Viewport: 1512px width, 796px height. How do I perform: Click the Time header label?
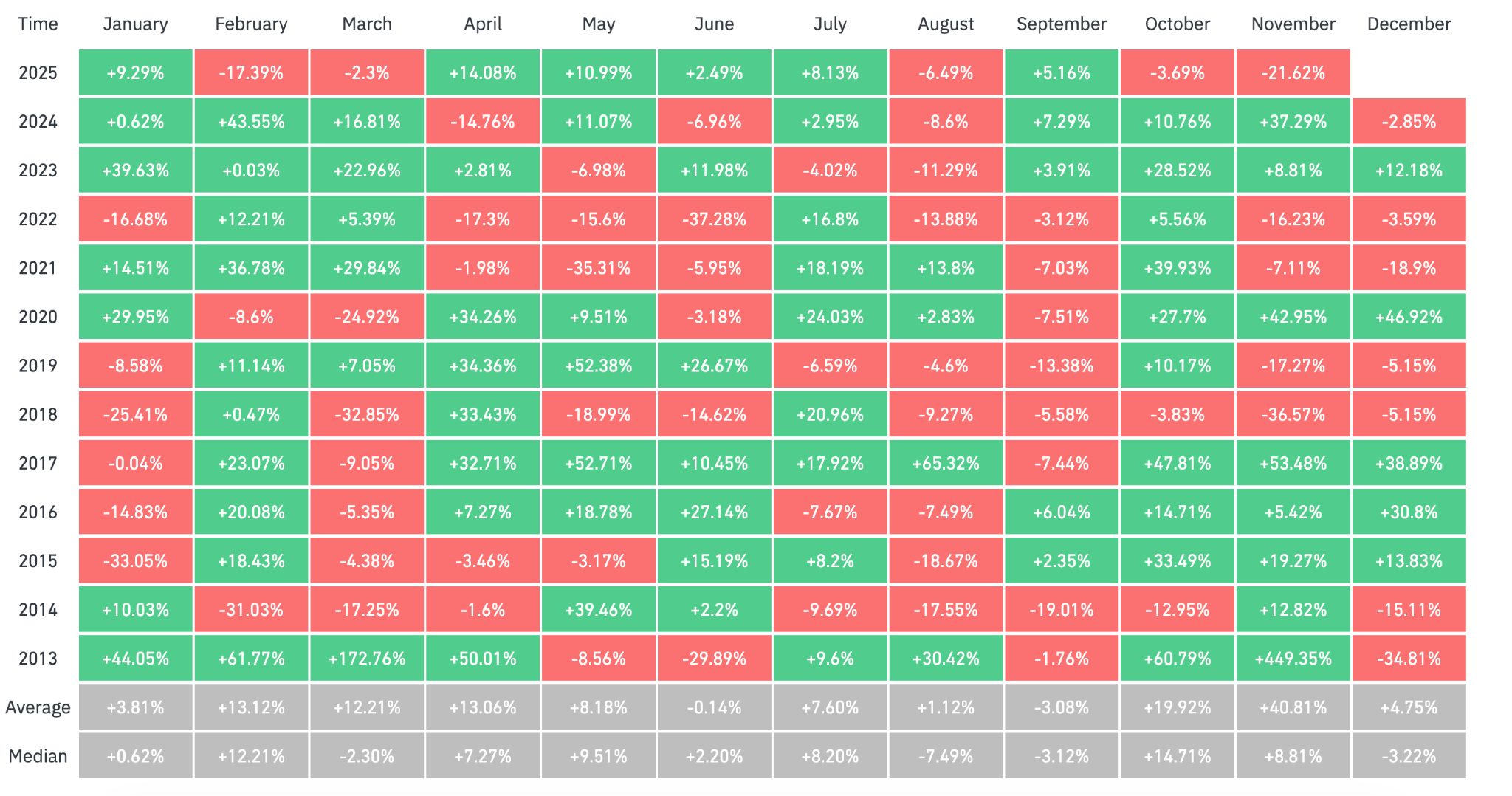tap(38, 24)
